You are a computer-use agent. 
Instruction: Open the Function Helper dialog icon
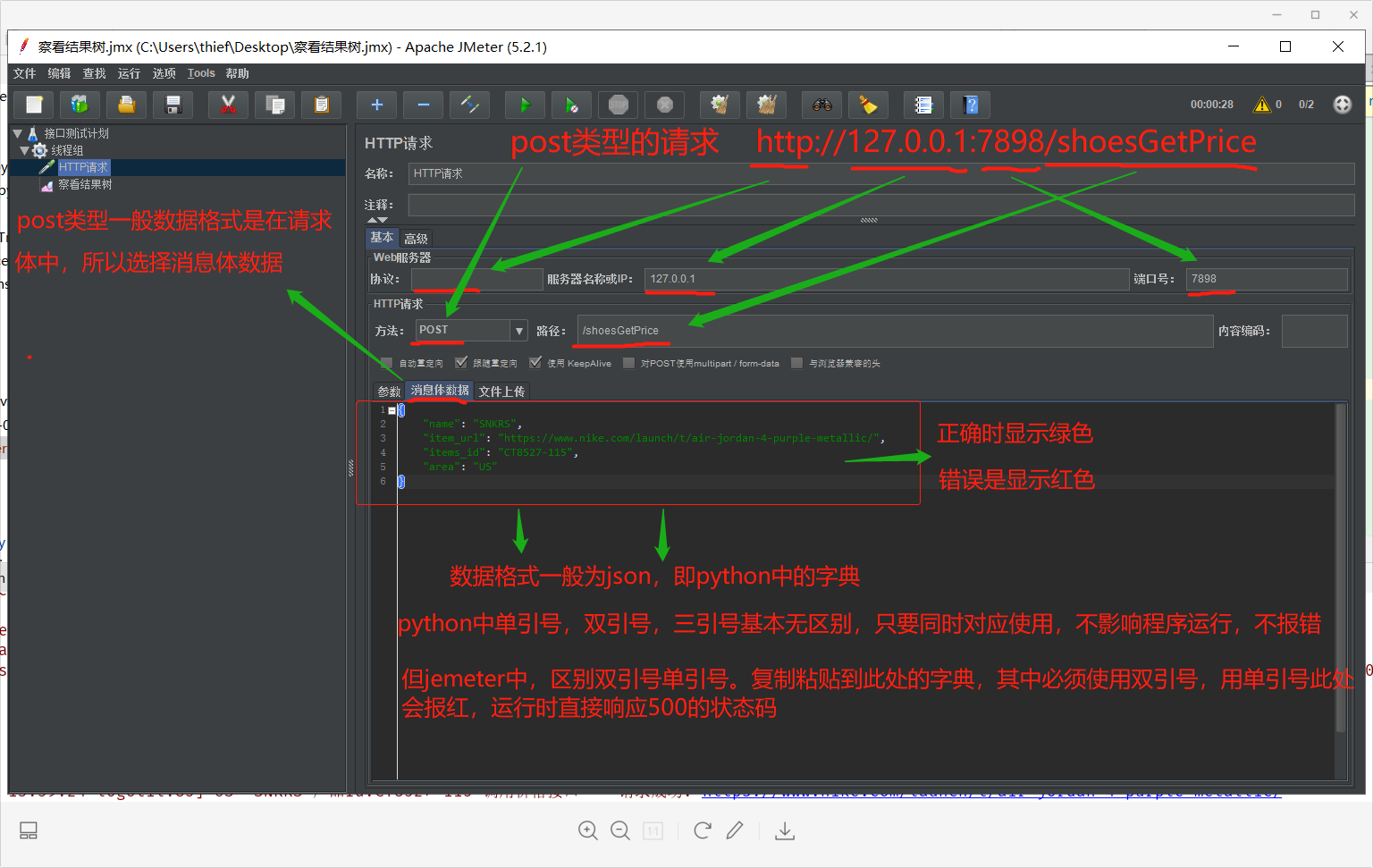(x=923, y=105)
